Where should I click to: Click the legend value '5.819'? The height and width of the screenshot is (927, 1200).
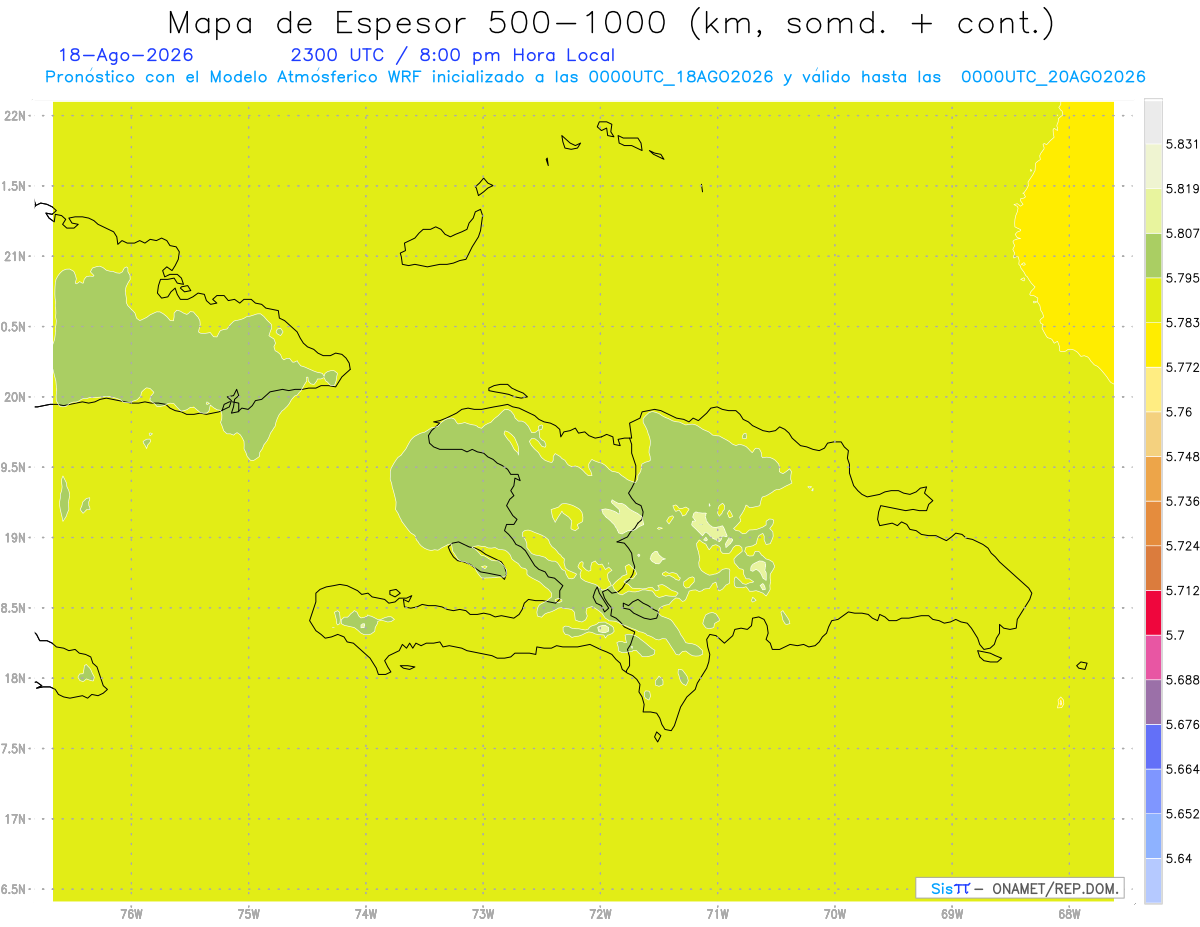[1184, 189]
